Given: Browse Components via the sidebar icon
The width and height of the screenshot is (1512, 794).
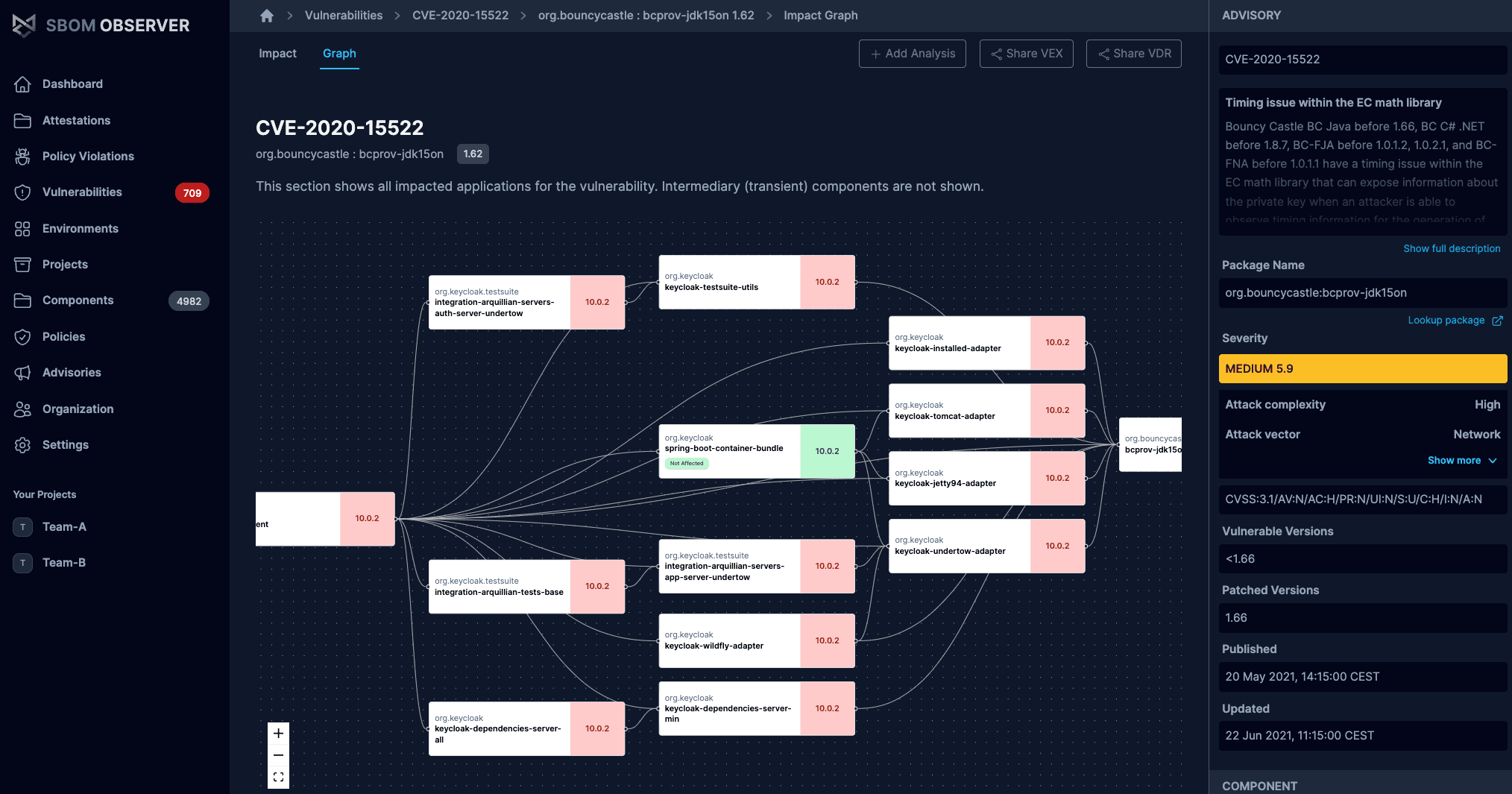Looking at the screenshot, I should pyautogui.click(x=22, y=300).
